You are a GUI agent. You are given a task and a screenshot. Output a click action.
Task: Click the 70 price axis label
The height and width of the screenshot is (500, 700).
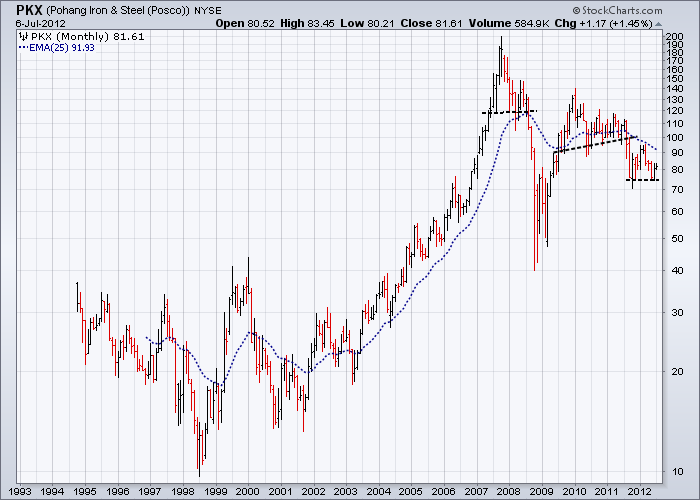point(677,189)
